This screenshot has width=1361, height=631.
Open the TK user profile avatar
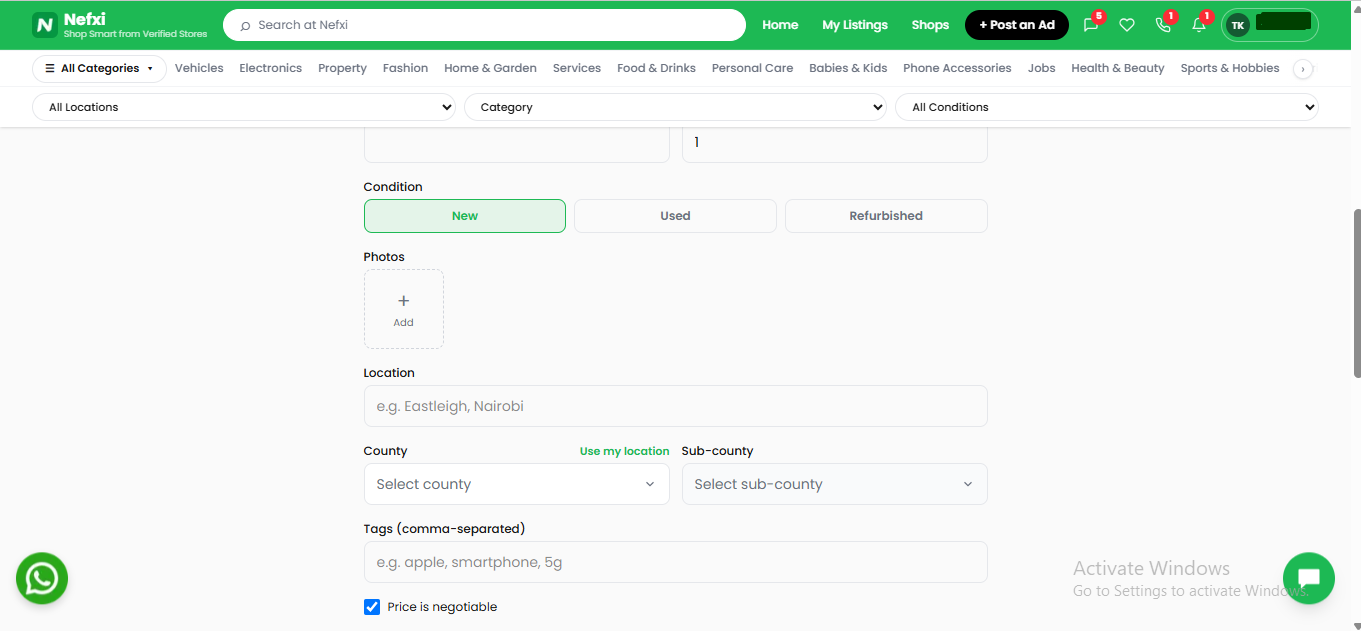(x=1238, y=25)
